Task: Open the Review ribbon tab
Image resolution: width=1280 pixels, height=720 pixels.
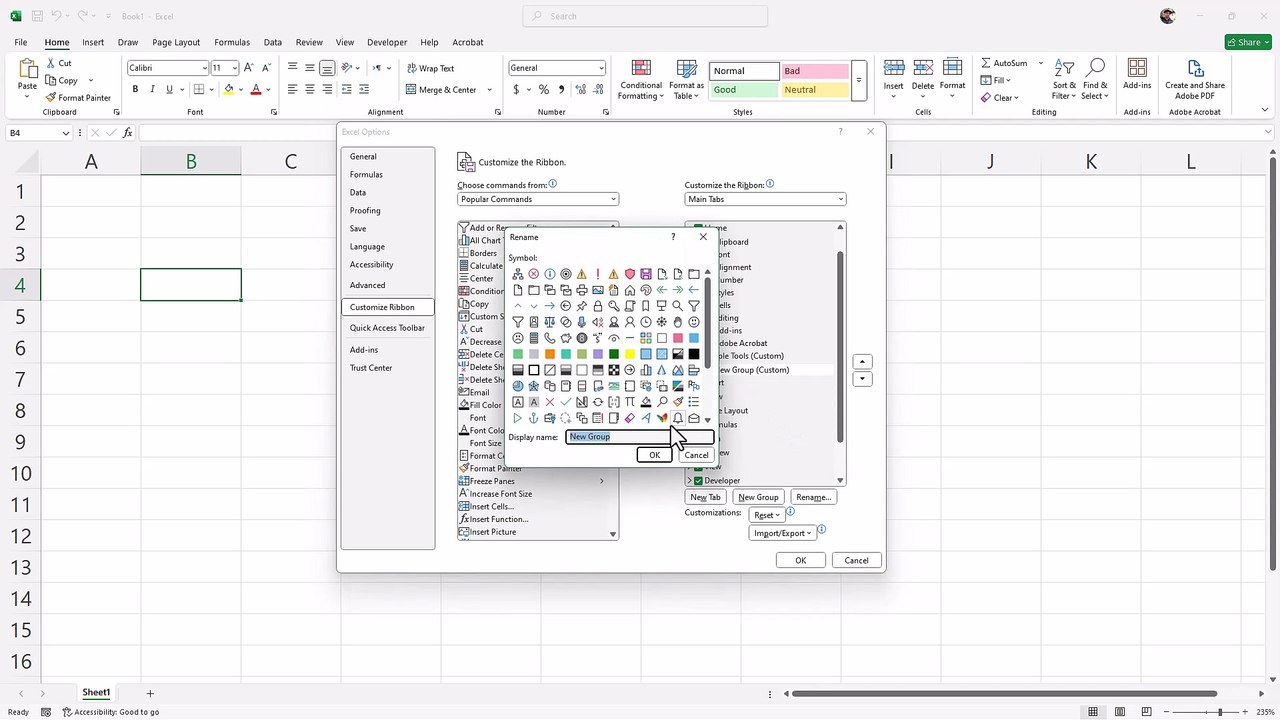Action: tap(309, 42)
